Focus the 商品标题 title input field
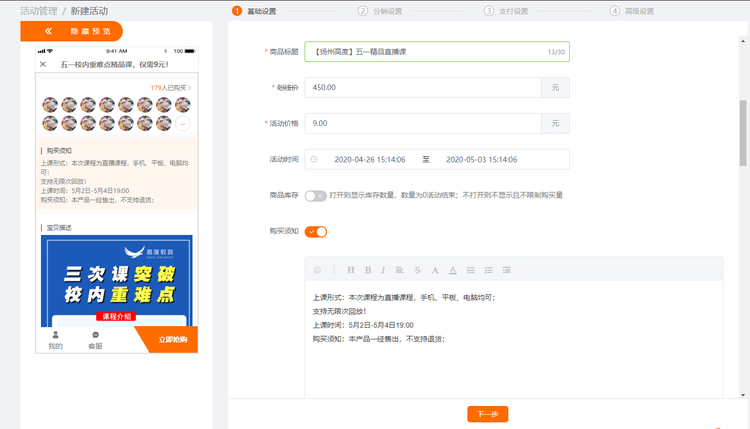Viewport: 750px width, 429px height. (437, 52)
